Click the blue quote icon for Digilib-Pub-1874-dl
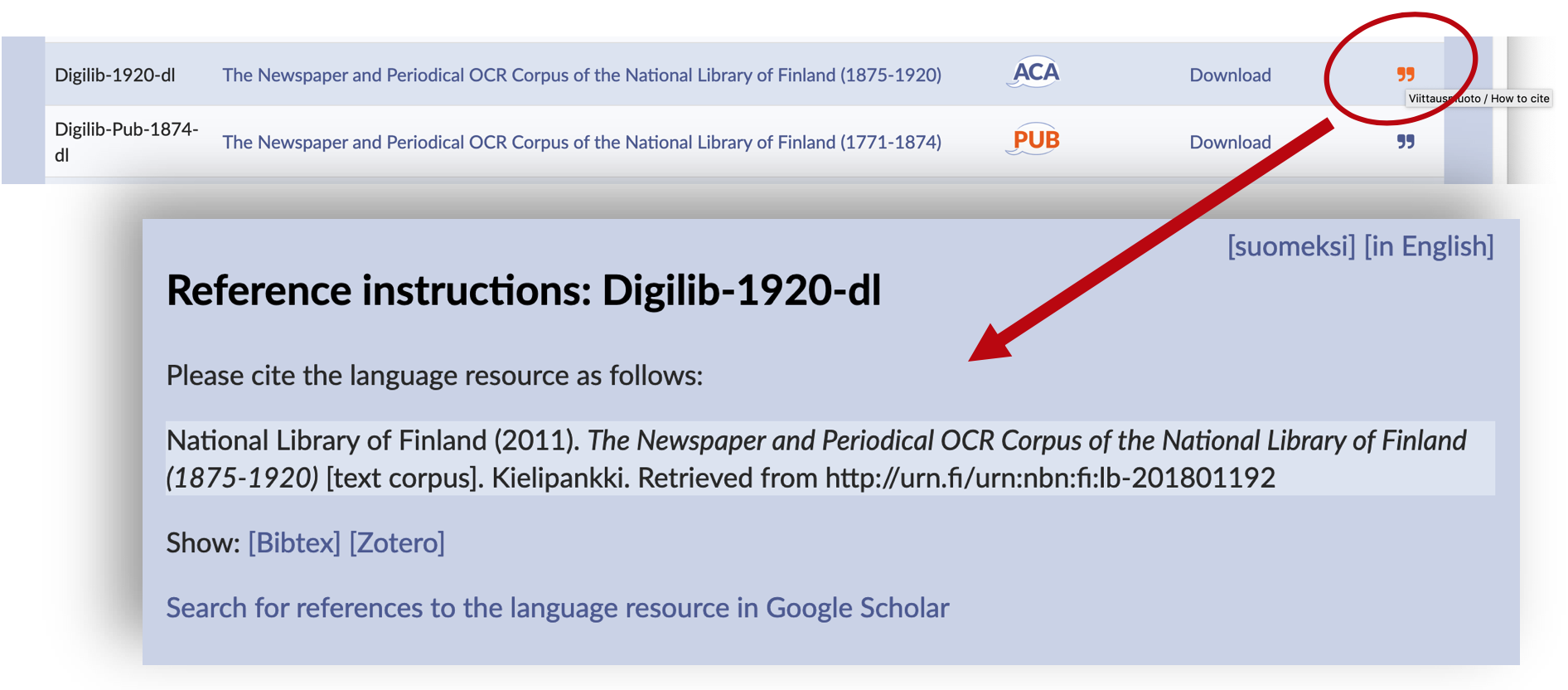The width and height of the screenshot is (1568, 690). pyautogui.click(x=1405, y=142)
